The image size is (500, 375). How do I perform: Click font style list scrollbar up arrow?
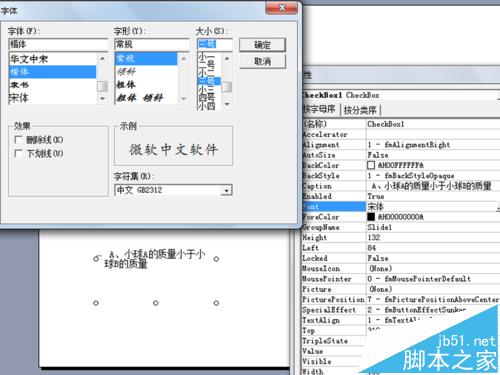pos(183,59)
